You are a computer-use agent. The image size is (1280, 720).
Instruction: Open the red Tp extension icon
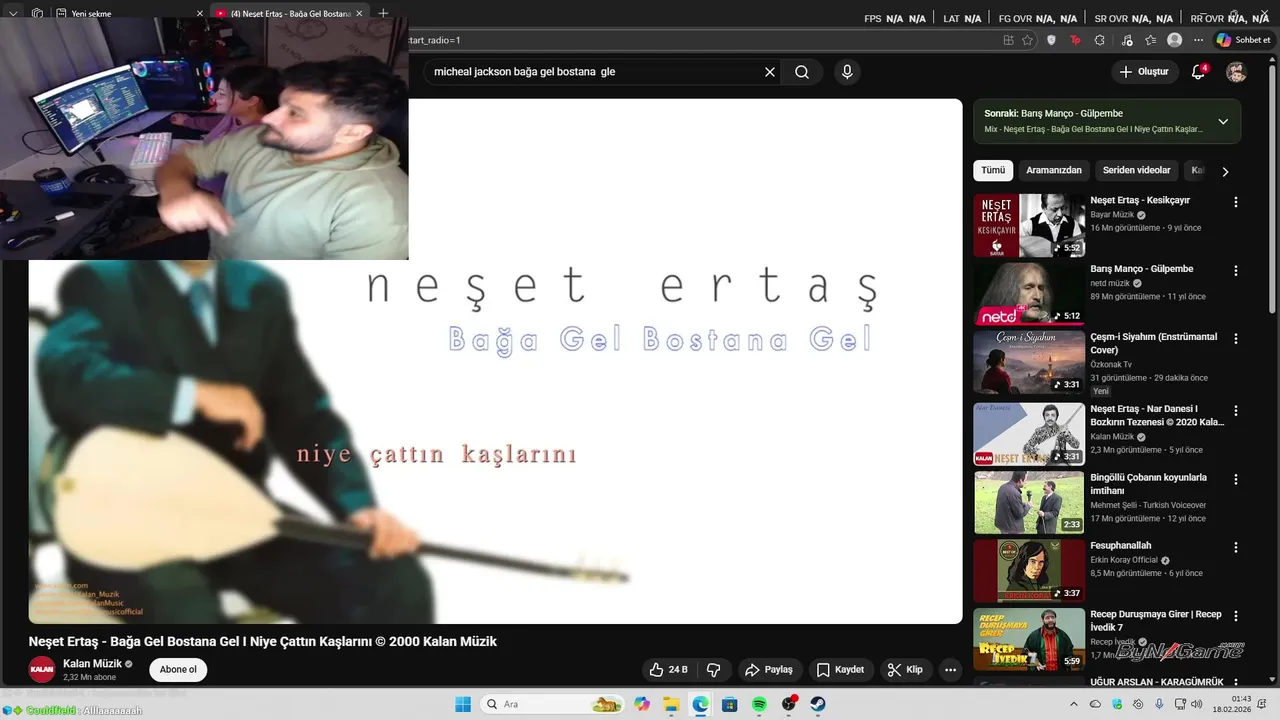pyautogui.click(x=1075, y=40)
